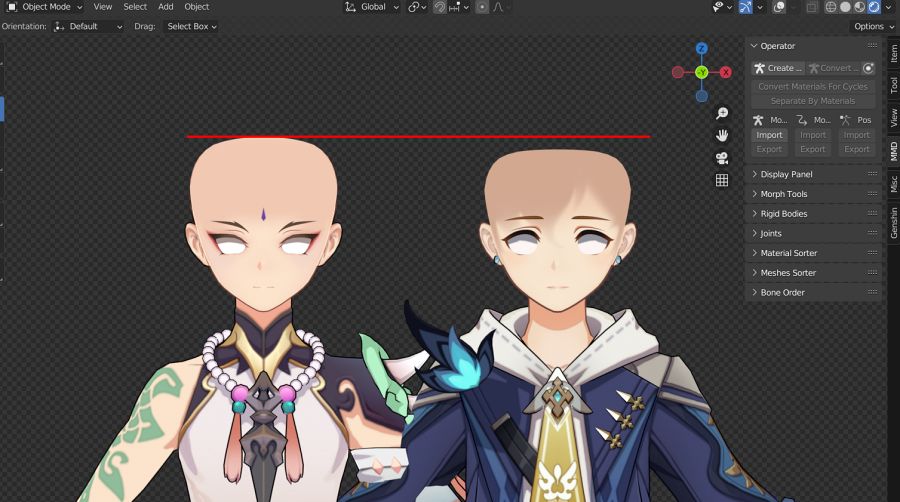Image resolution: width=900 pixels, height=502 pixels.
Task: Click the pan hand icon
Action: coord(722,135)
